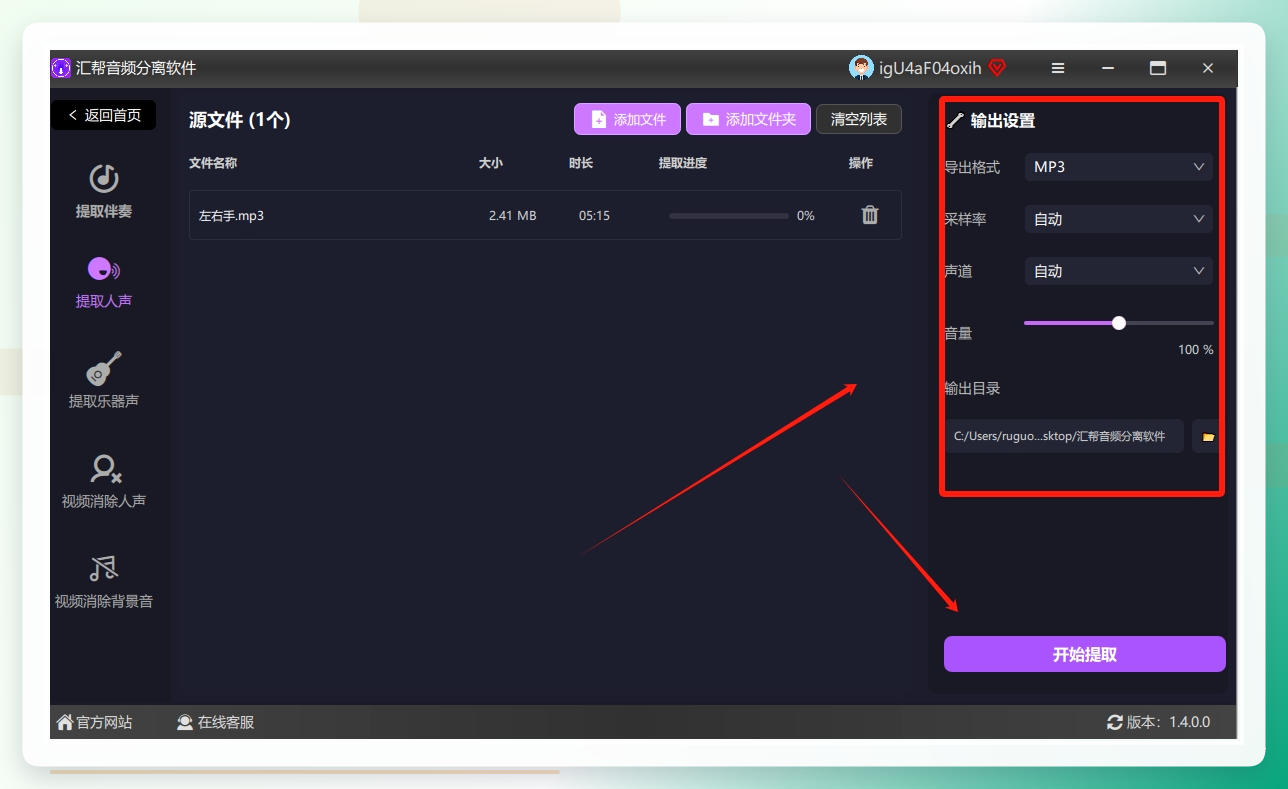Click the 文件名称 column header
The height and width of the screenshot is (789, 1288).
(x=213, y=163)
